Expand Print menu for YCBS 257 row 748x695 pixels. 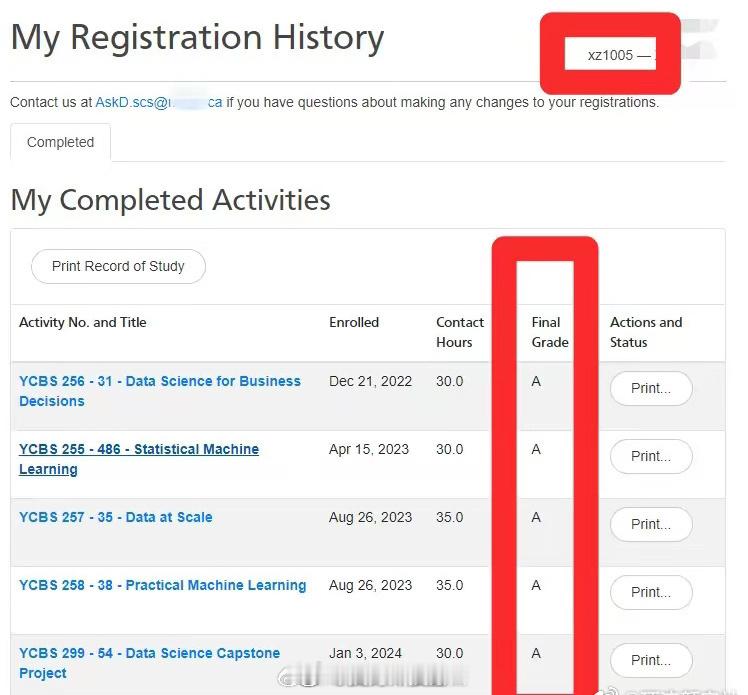pyautogui.click(x=651, y=524)
